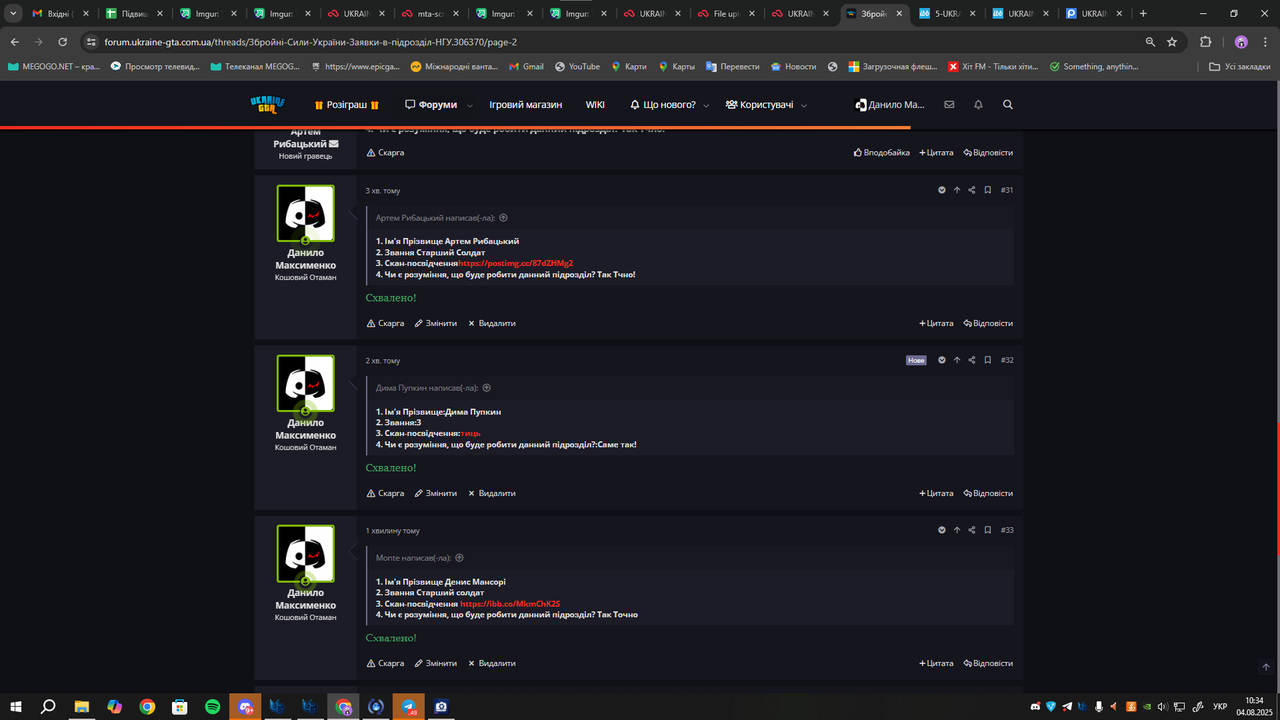Open post #32 permalink number
The height and width of the screenshot is (720, 1280).
point(1007,360)
